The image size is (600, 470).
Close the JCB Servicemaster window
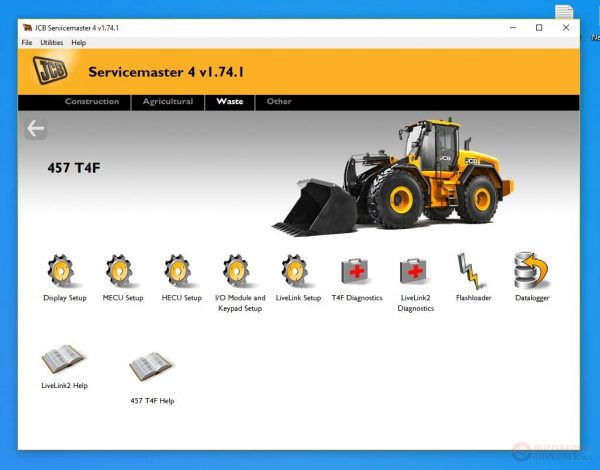click(566, 28)
